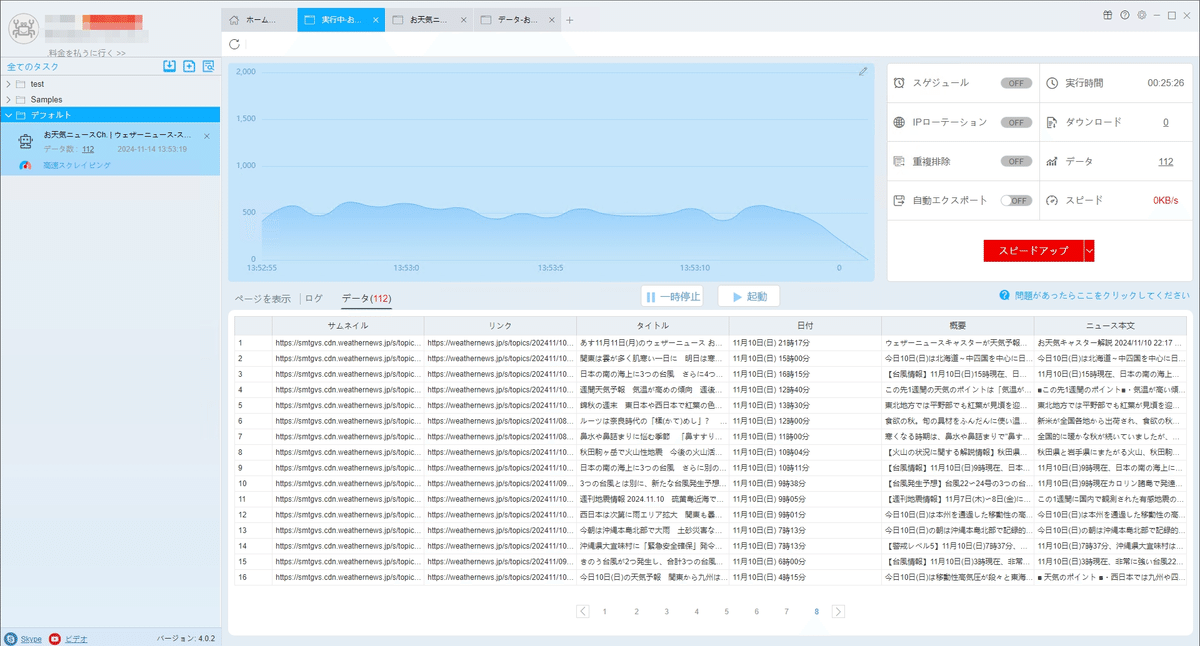The image size is (1200, 646).
Task: Open the ページを表示 tab
Action: pos(263,298)
